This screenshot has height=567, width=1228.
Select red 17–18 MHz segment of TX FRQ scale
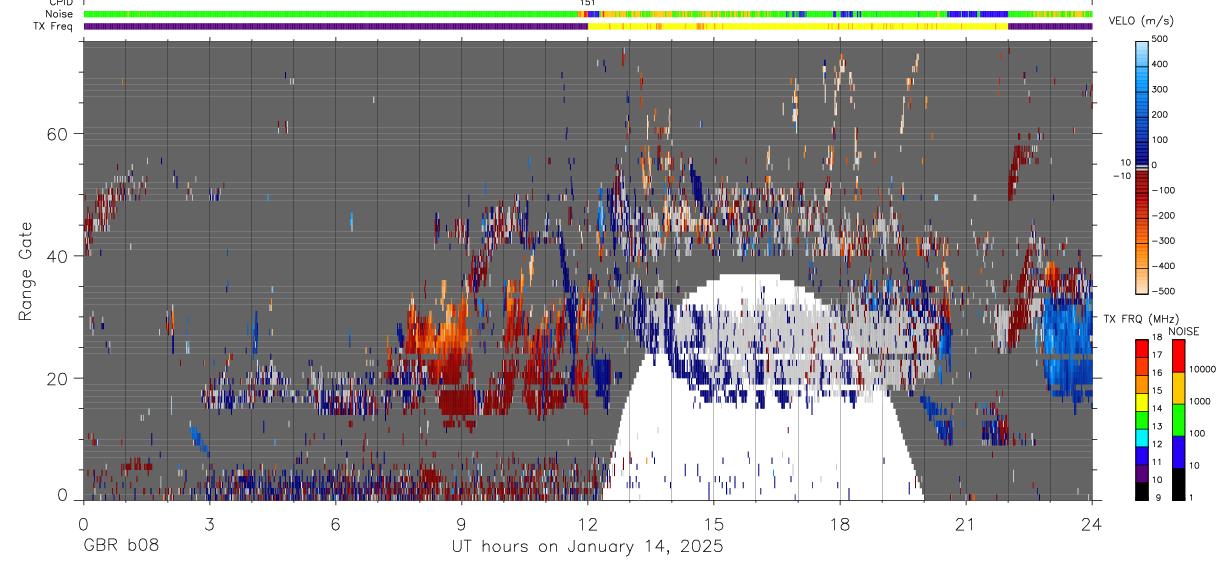point(1142,347)
